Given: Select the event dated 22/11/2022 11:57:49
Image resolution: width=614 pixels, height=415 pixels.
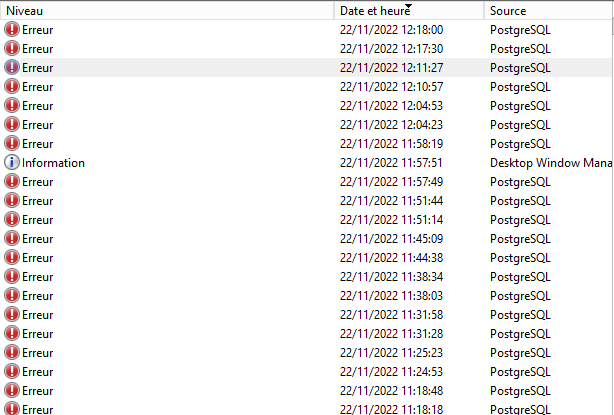Looking at the screenshot, I should 307,182.
